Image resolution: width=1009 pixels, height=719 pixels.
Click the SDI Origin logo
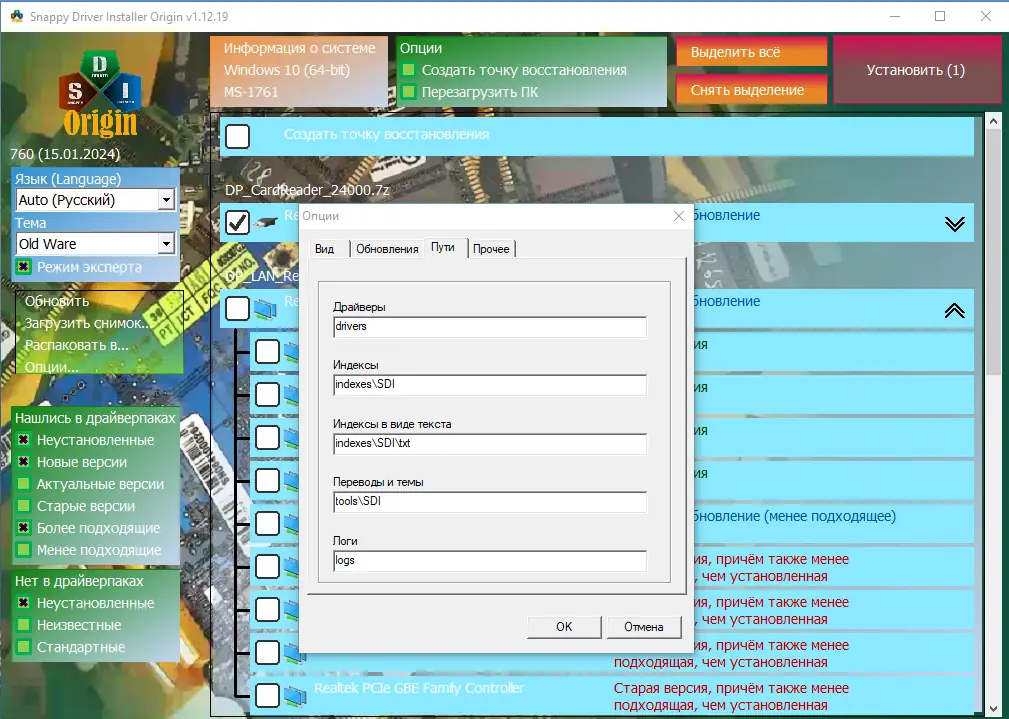(100, 95)
